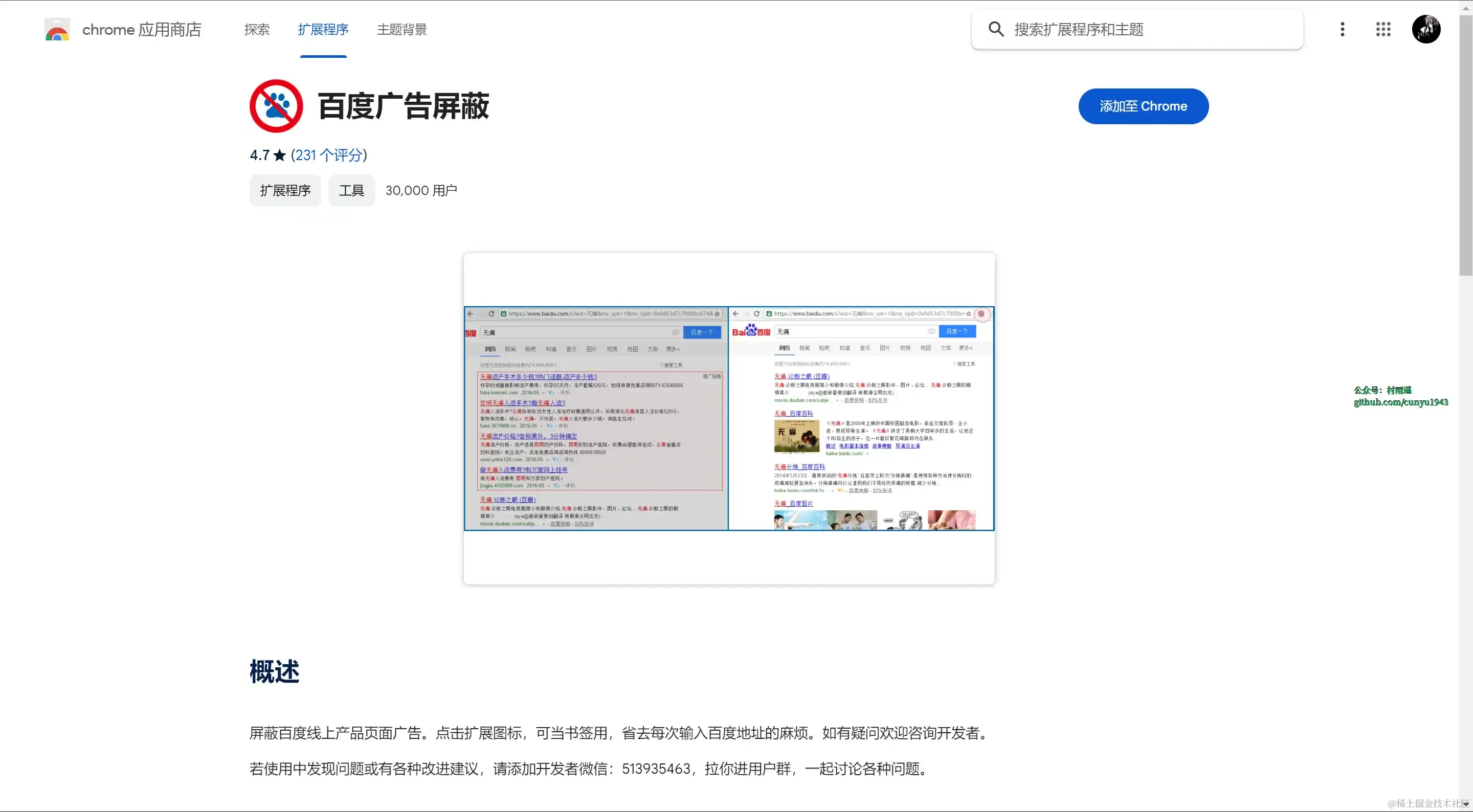Open the 探索 tab
1473x812 pixels.
257,30
